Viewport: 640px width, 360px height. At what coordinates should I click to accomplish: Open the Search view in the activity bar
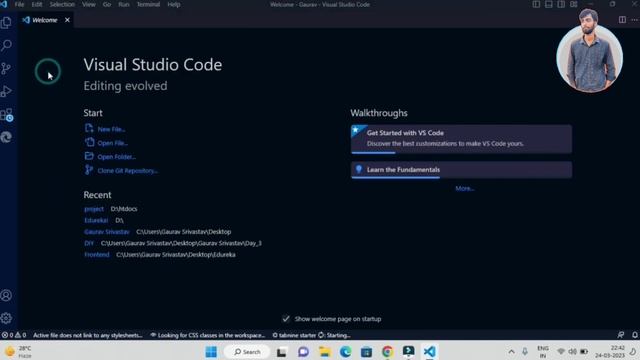click(6, 45)
